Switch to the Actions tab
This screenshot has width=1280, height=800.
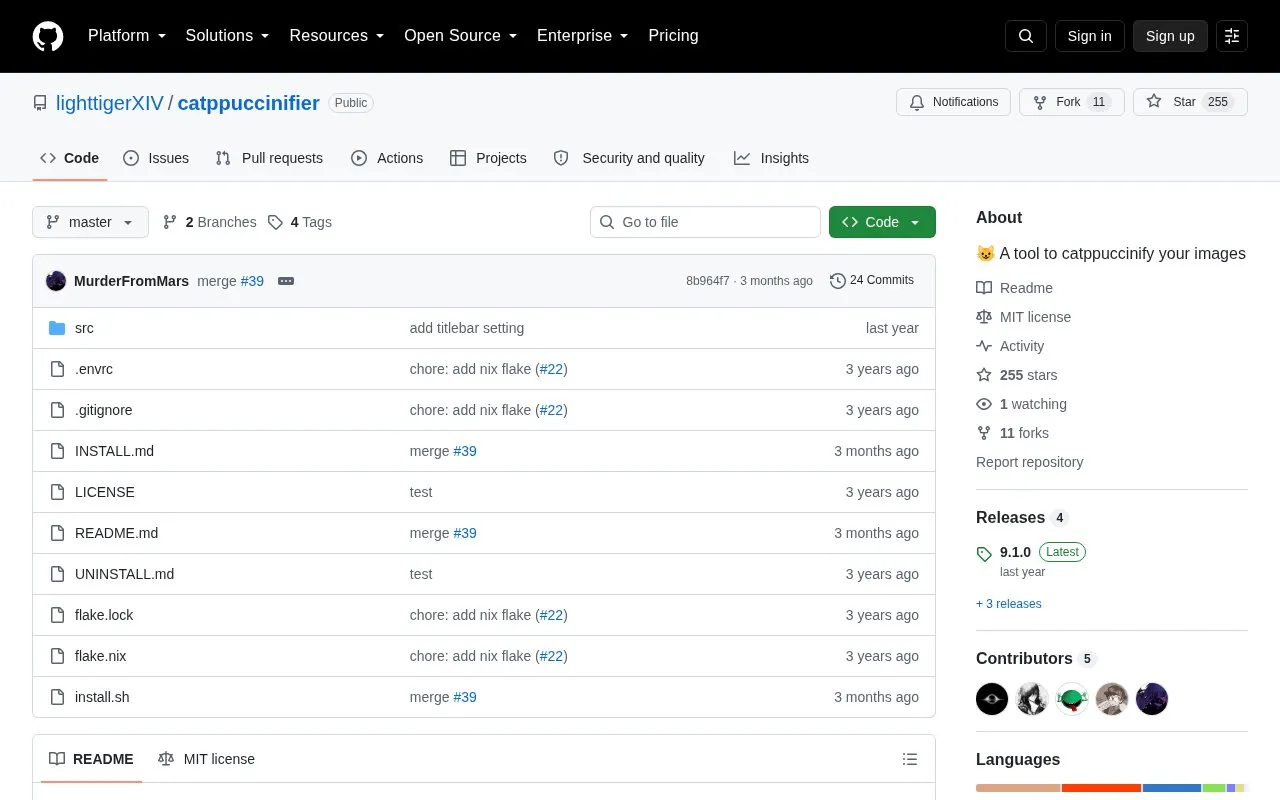tap(387, 158)
